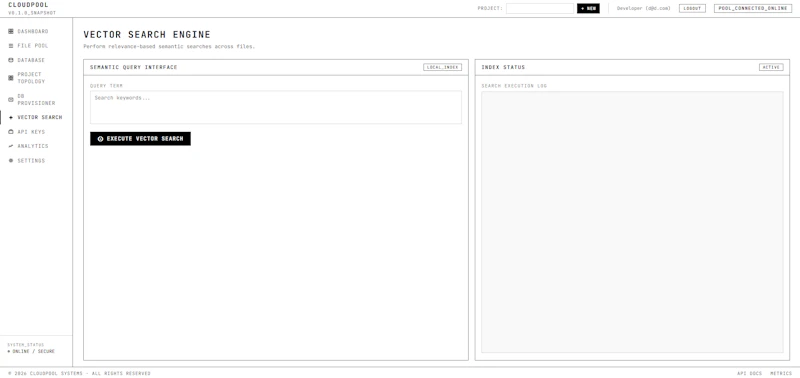Focus the Project input field
The width and height of the screenshot is (800, 378).
coord(540,9)
